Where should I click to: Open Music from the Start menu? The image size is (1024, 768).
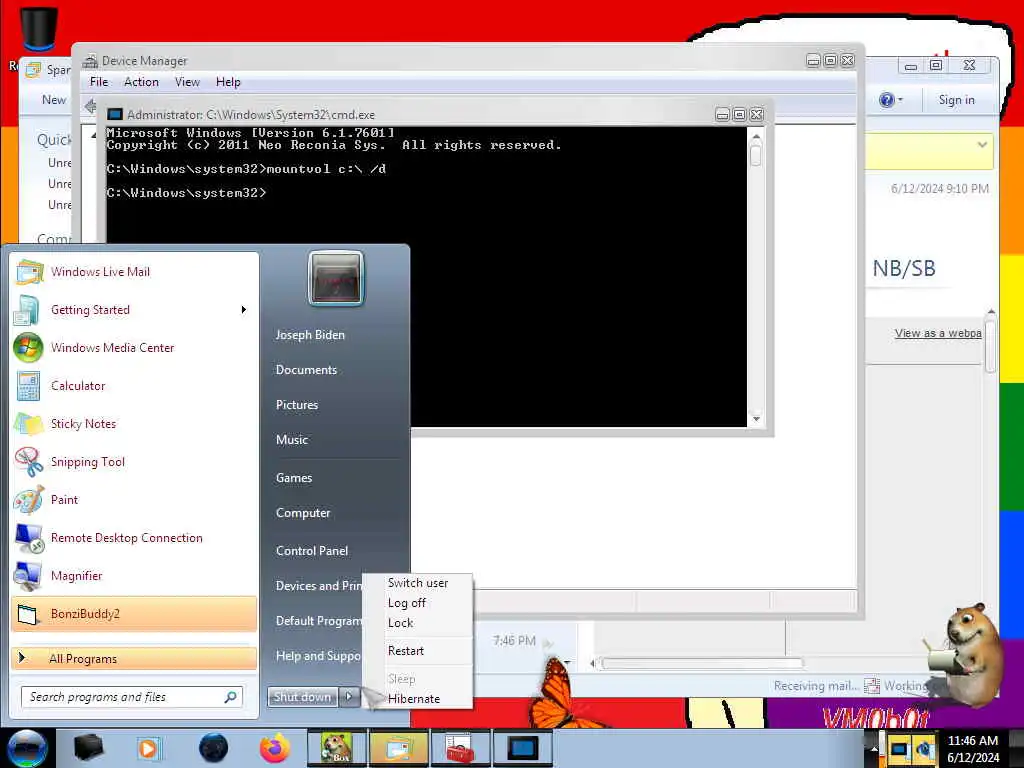[291, 440]
